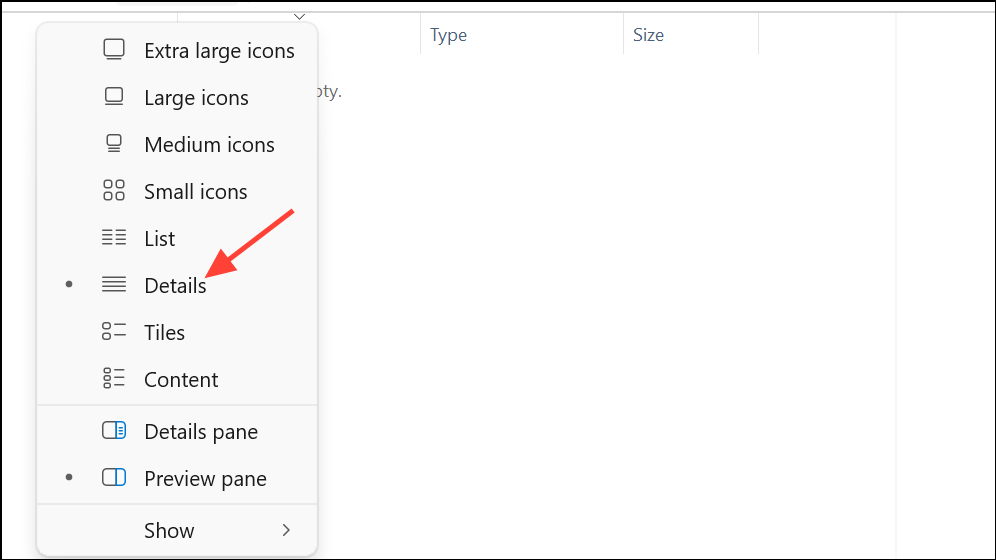Select the List view icon
The width and height of the screenshot is (996, 560).
point(114,238)
